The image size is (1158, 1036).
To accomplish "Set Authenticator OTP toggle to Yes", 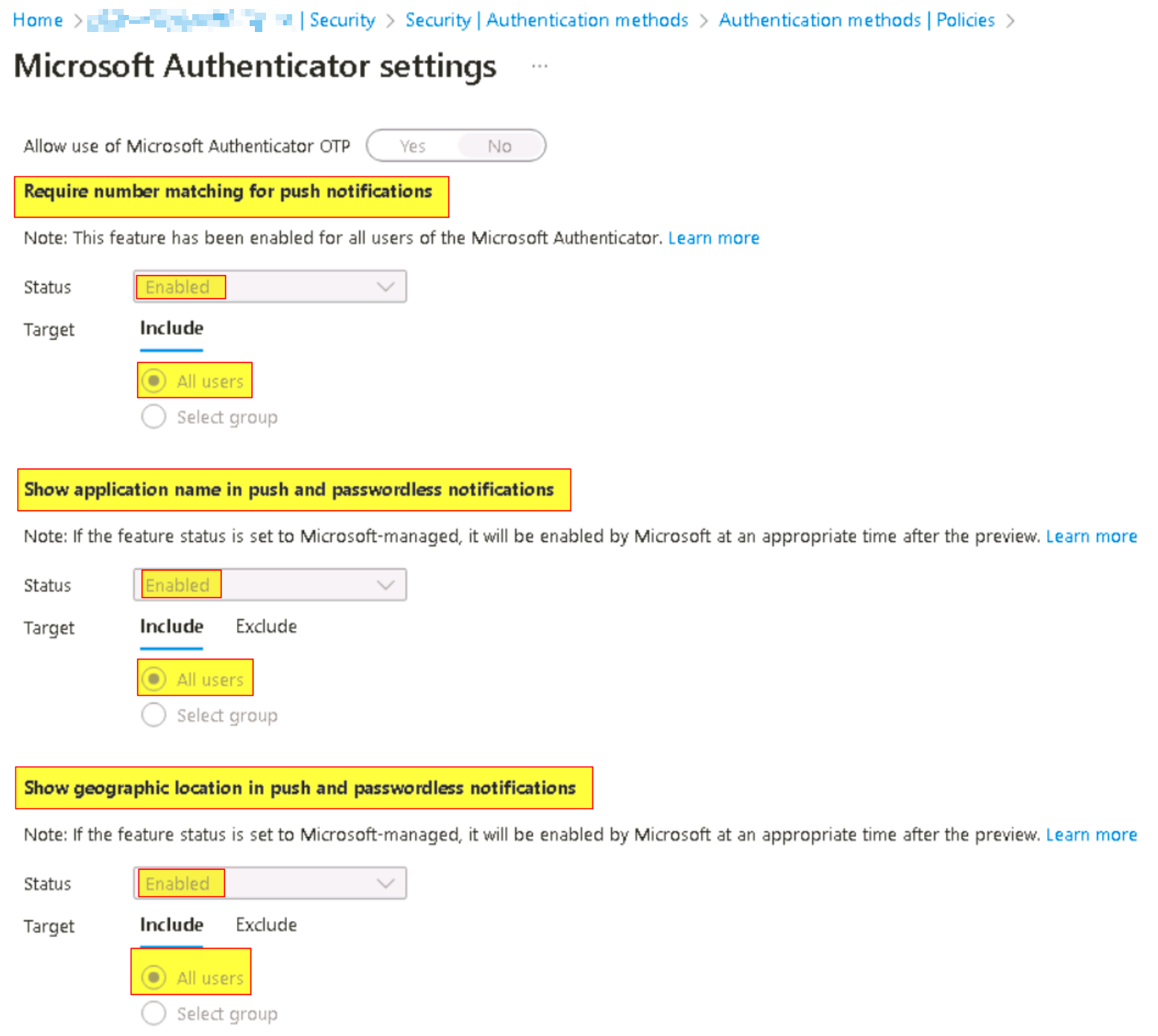I will coord(413,146).
